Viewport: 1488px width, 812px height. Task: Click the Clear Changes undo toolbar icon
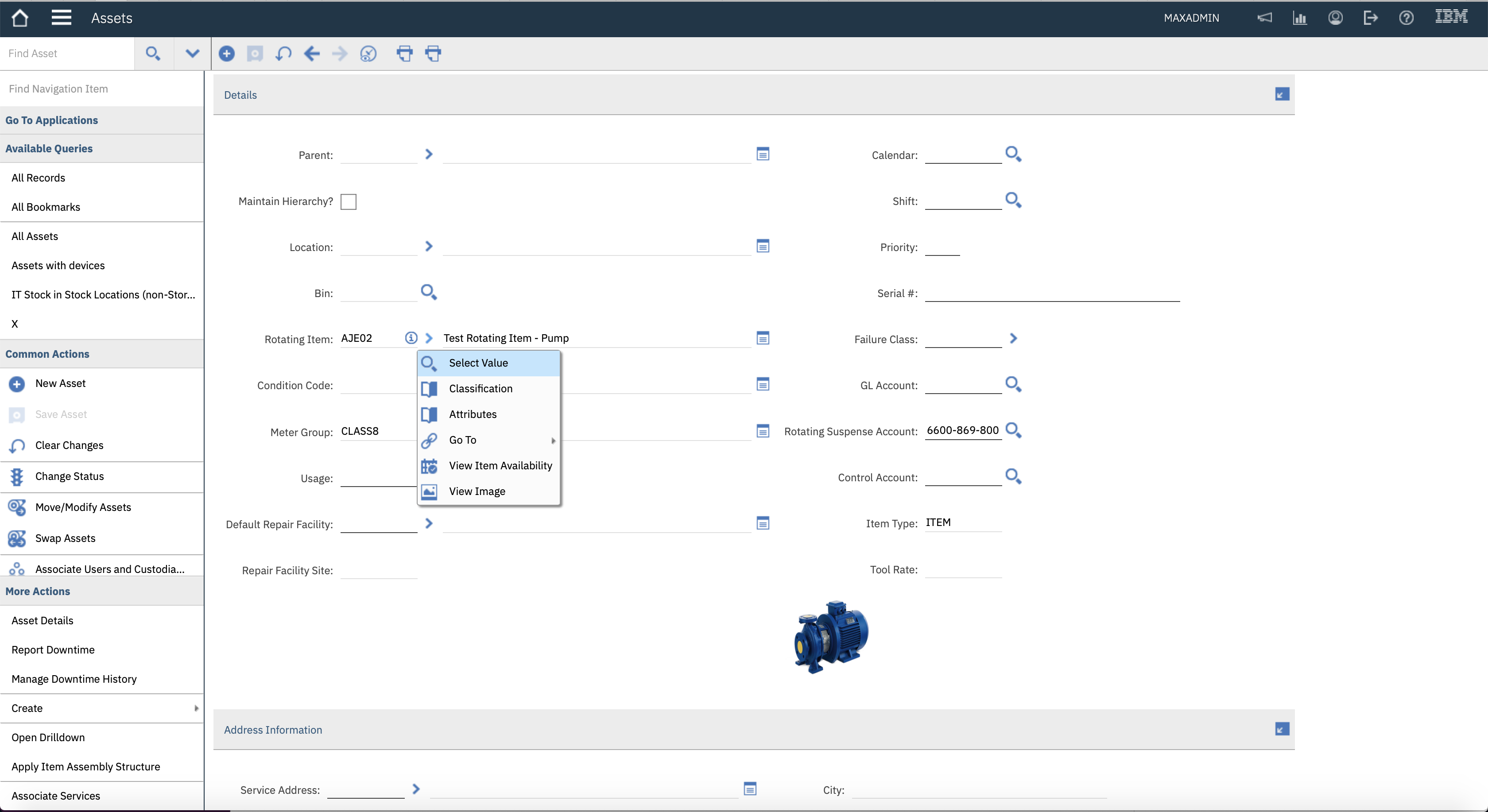click(283, 54)
